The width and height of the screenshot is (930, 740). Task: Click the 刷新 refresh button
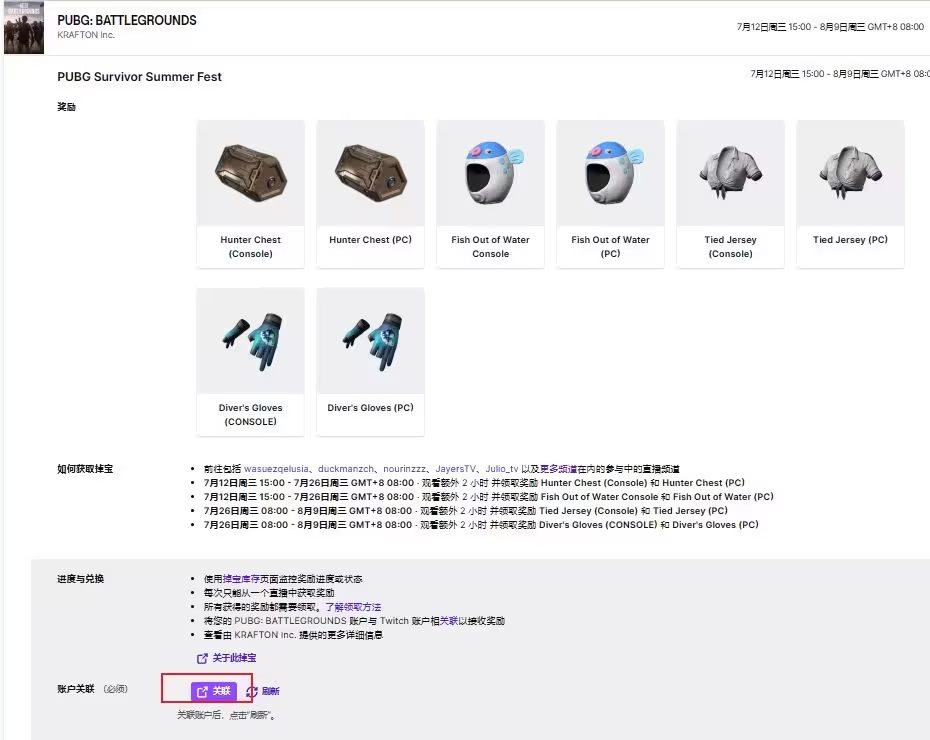tap(263, 691)
